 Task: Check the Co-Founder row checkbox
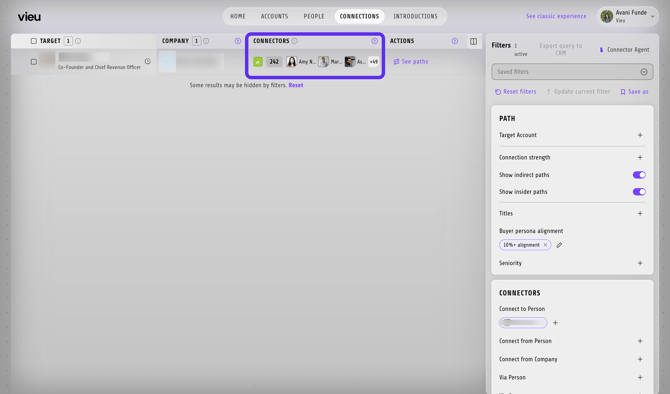pos(34,62)
